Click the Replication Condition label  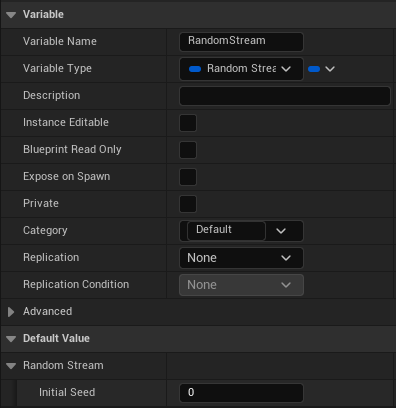click(76, 284)
